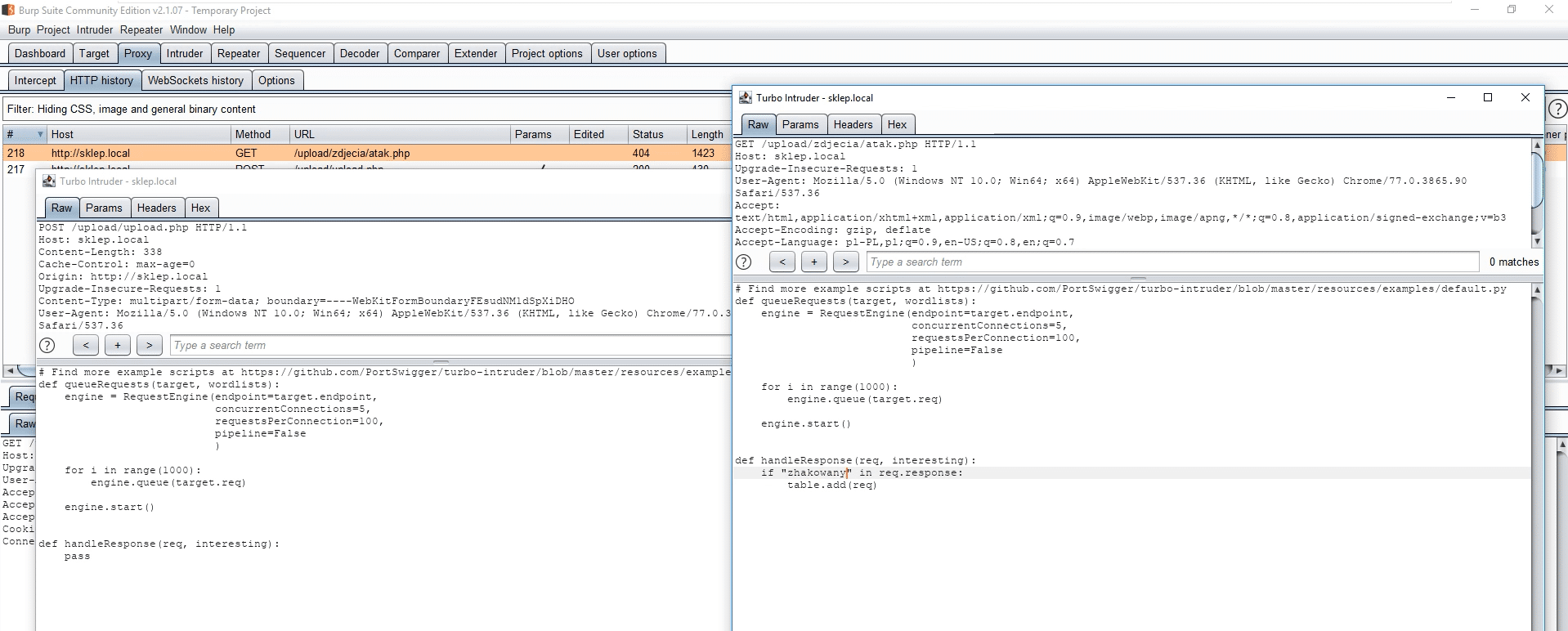This screenshot has height=631, width=1568.
Task: Open the Repeater menu
Action: pos(141,29)
